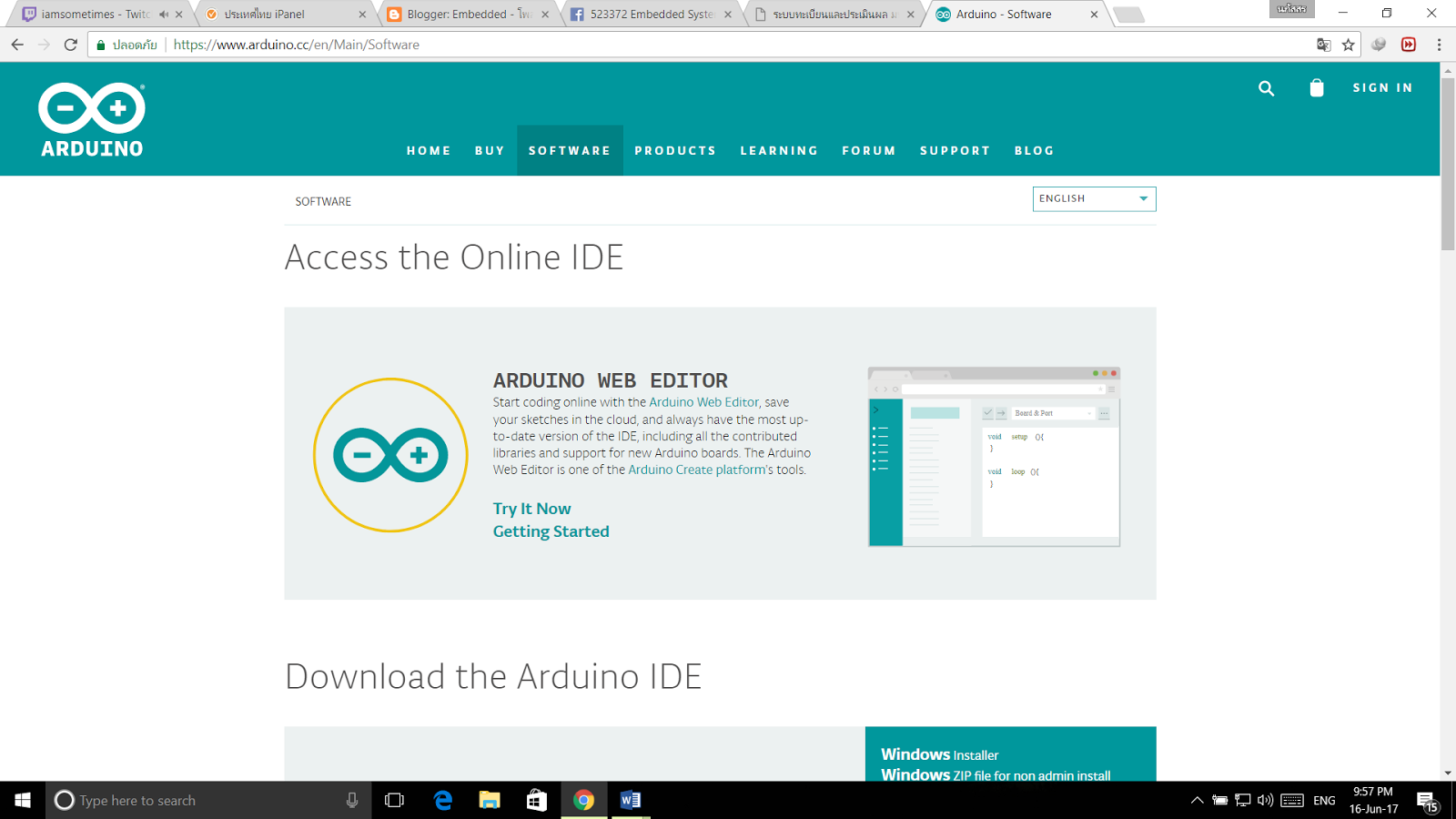
Task: Click the ENG input language indicator
Action: coord(1324,801)
